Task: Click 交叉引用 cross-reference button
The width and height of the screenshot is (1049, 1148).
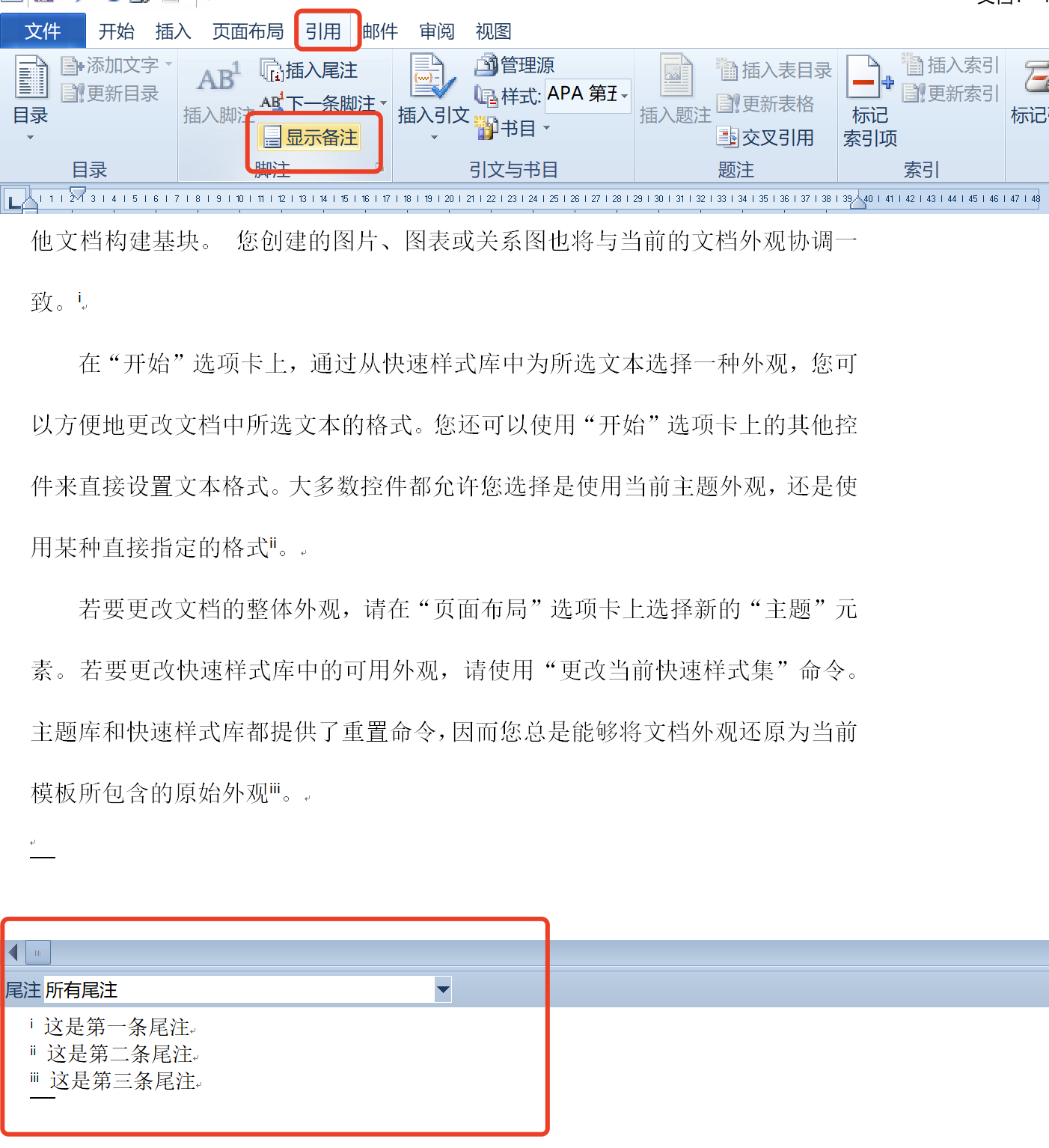Action: click(765, 137)
